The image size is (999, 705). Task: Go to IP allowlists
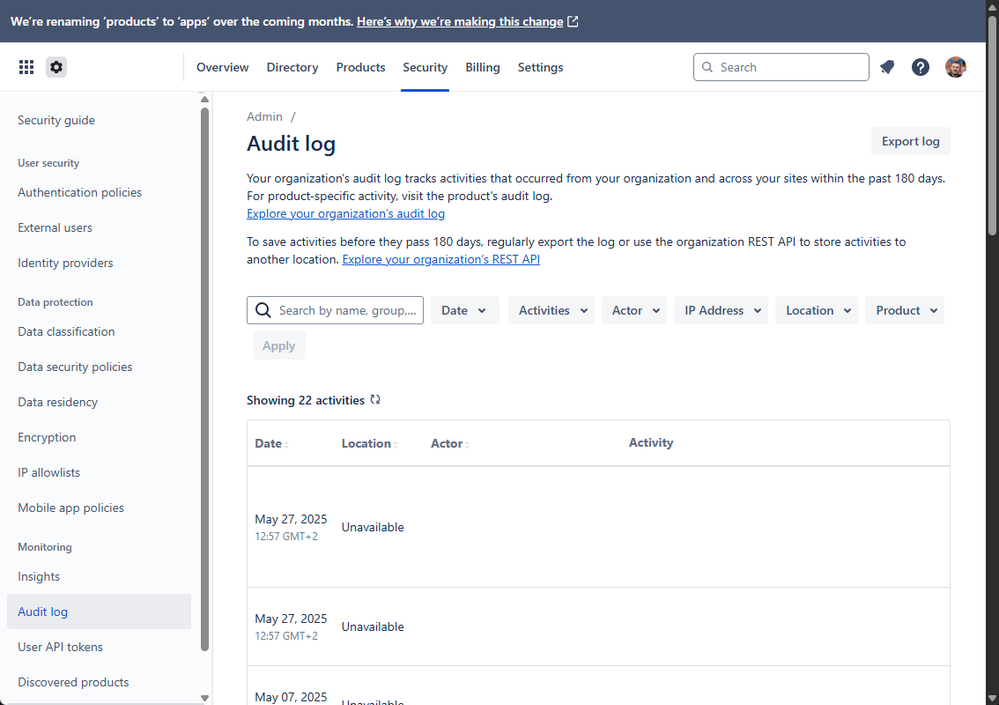coord(49,473)
